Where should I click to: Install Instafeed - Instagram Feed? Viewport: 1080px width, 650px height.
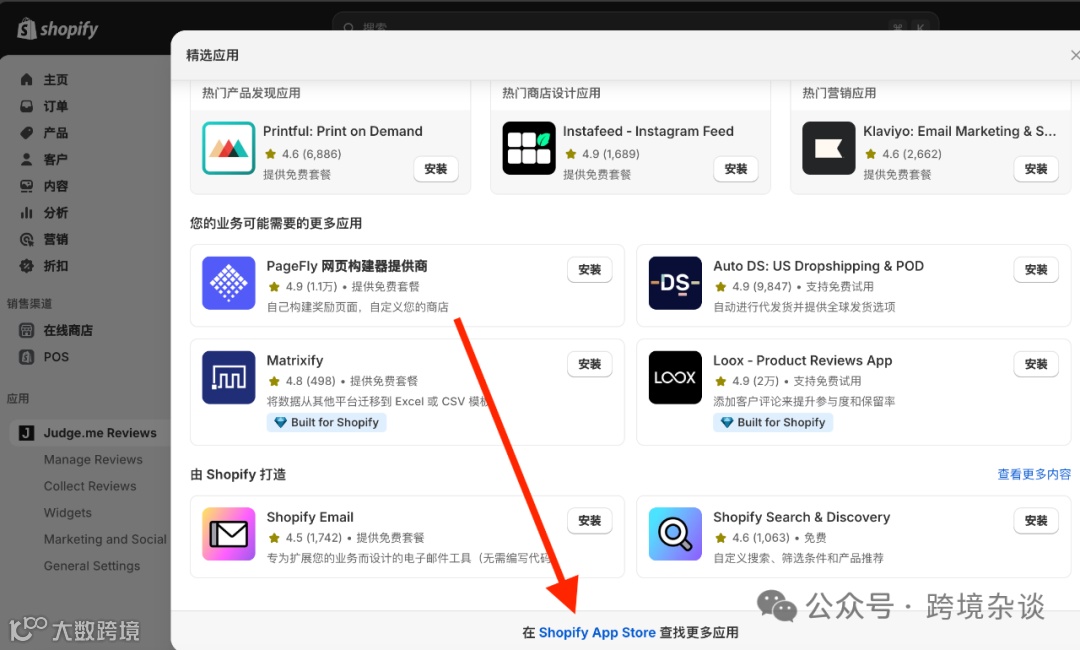(x=736, y=169)
